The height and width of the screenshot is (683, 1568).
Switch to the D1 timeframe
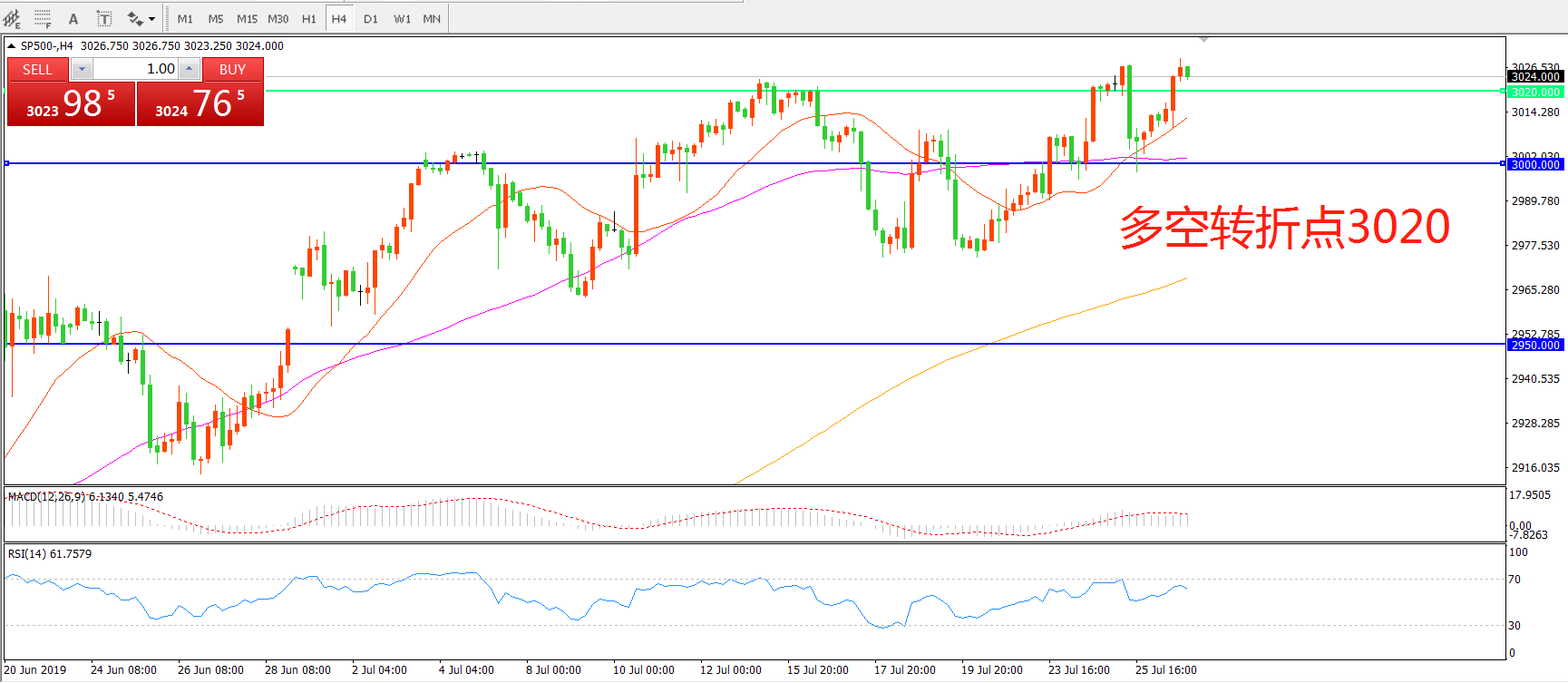pyautogui.click(x=370, y=19)
